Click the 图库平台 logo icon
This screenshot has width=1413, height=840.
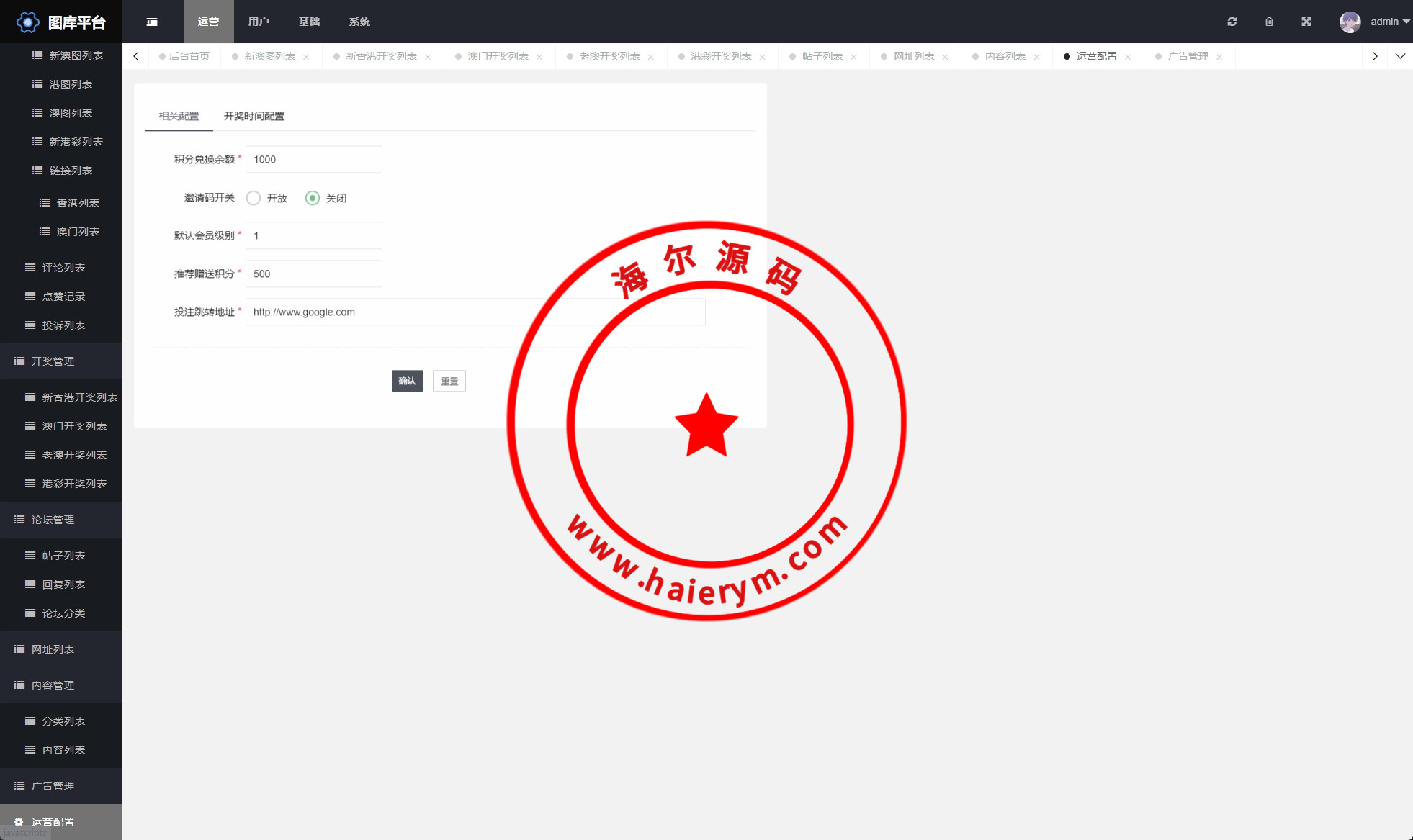point(27,22)
